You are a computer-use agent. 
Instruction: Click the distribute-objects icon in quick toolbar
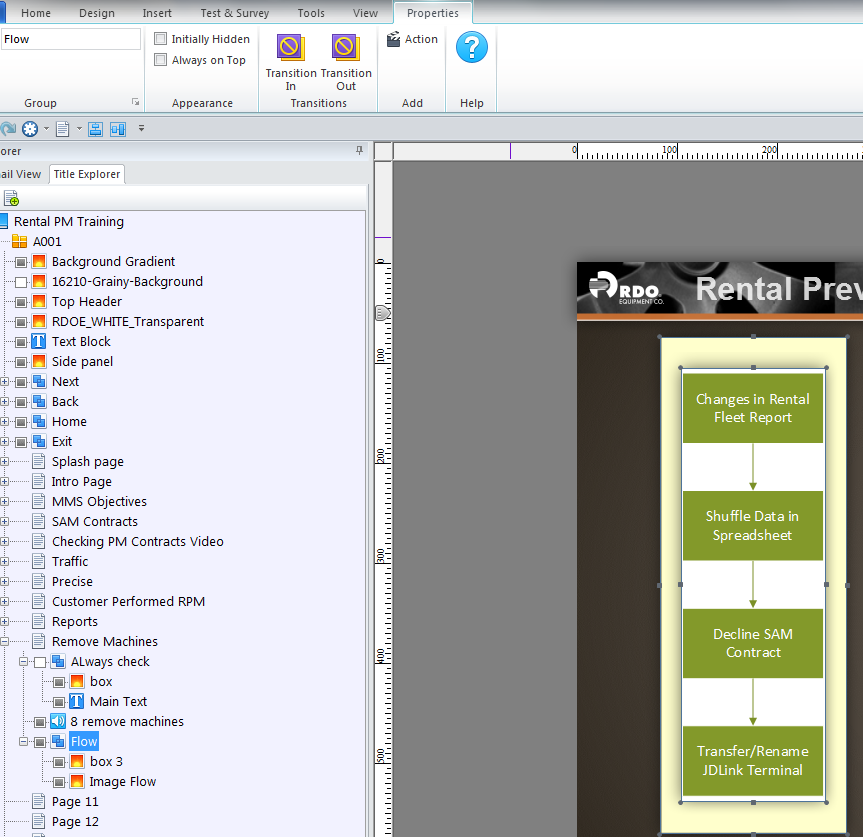click(x=118, y=129)
